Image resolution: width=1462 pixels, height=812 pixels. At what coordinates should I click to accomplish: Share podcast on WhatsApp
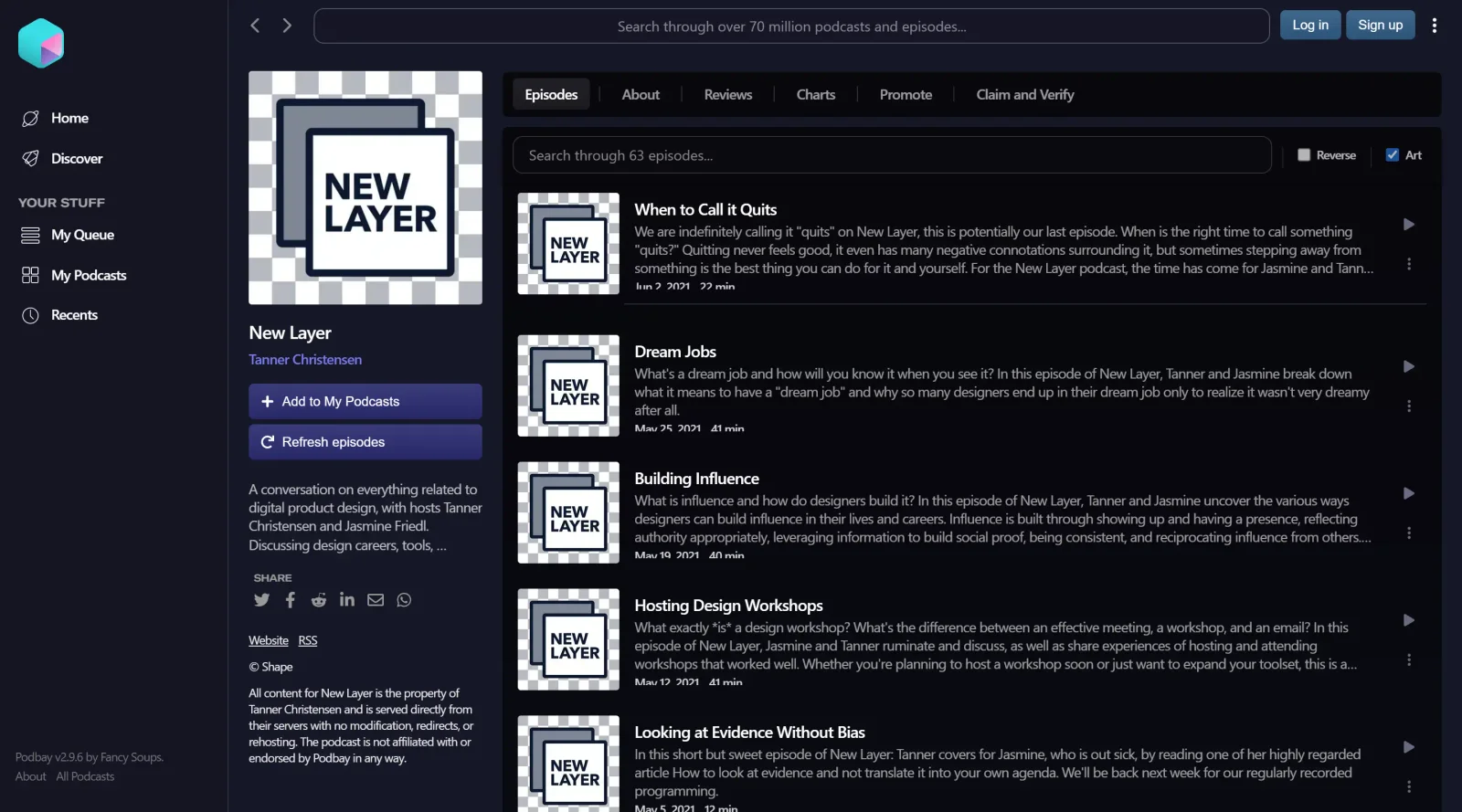(404, 600)
